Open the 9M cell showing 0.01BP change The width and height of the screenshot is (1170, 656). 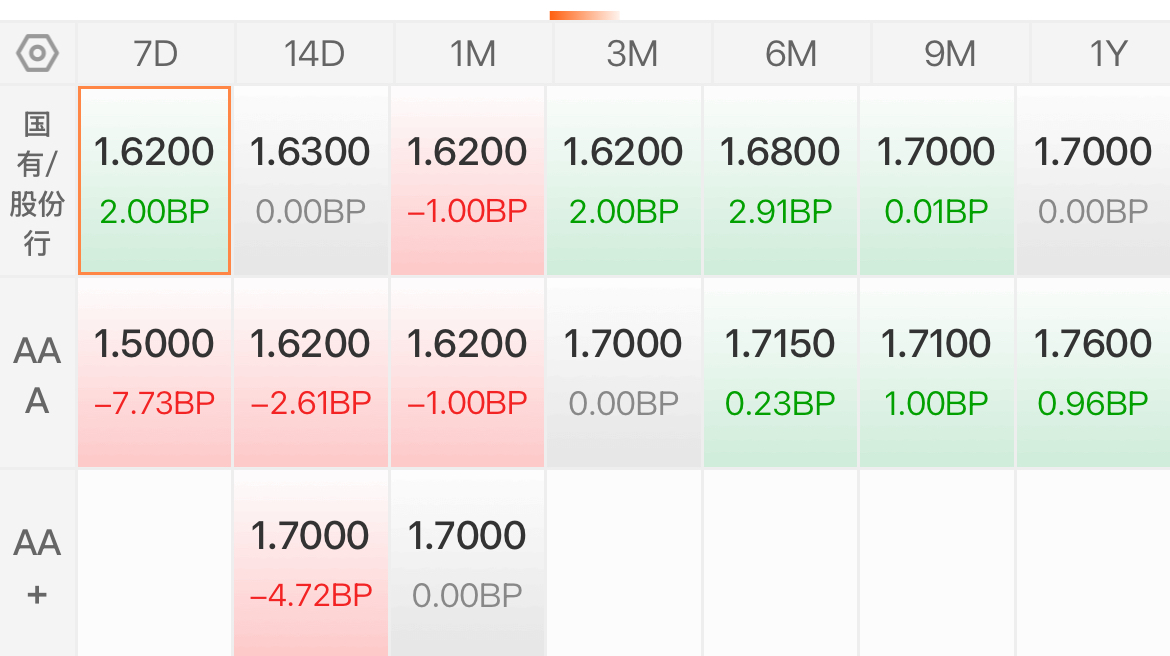[x=936, y=181]
